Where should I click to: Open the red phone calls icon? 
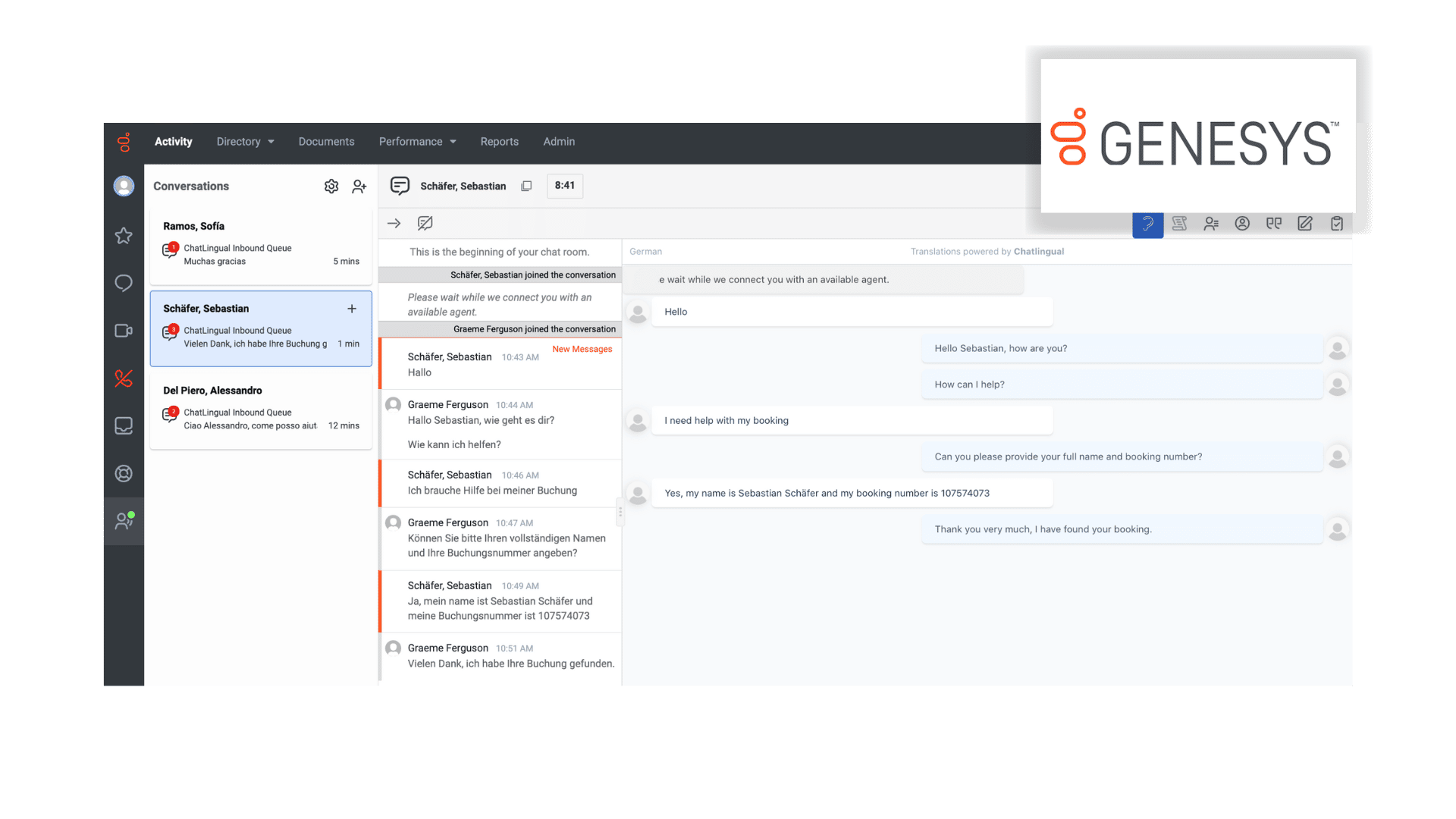coord(124,378)
